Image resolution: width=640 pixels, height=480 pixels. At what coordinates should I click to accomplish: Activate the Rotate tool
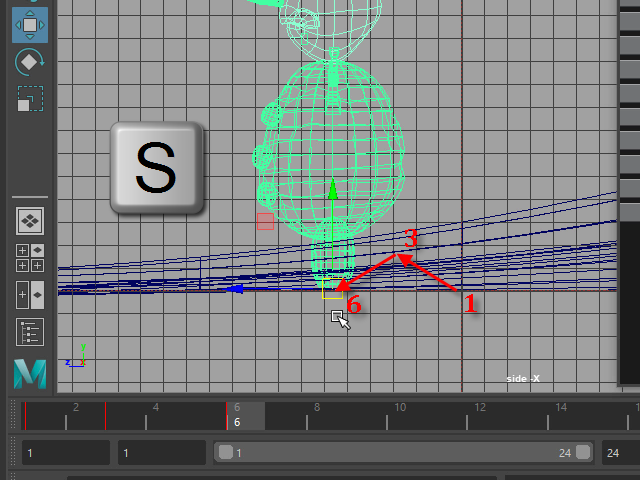[x=30, y=62]
